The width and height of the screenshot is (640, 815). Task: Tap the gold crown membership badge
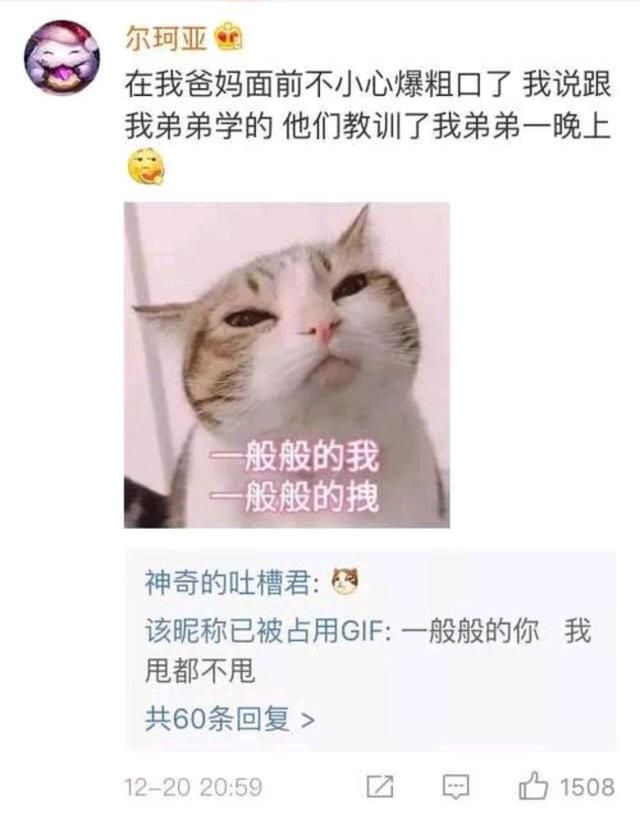pyautogui.click(x=229, y=36)
